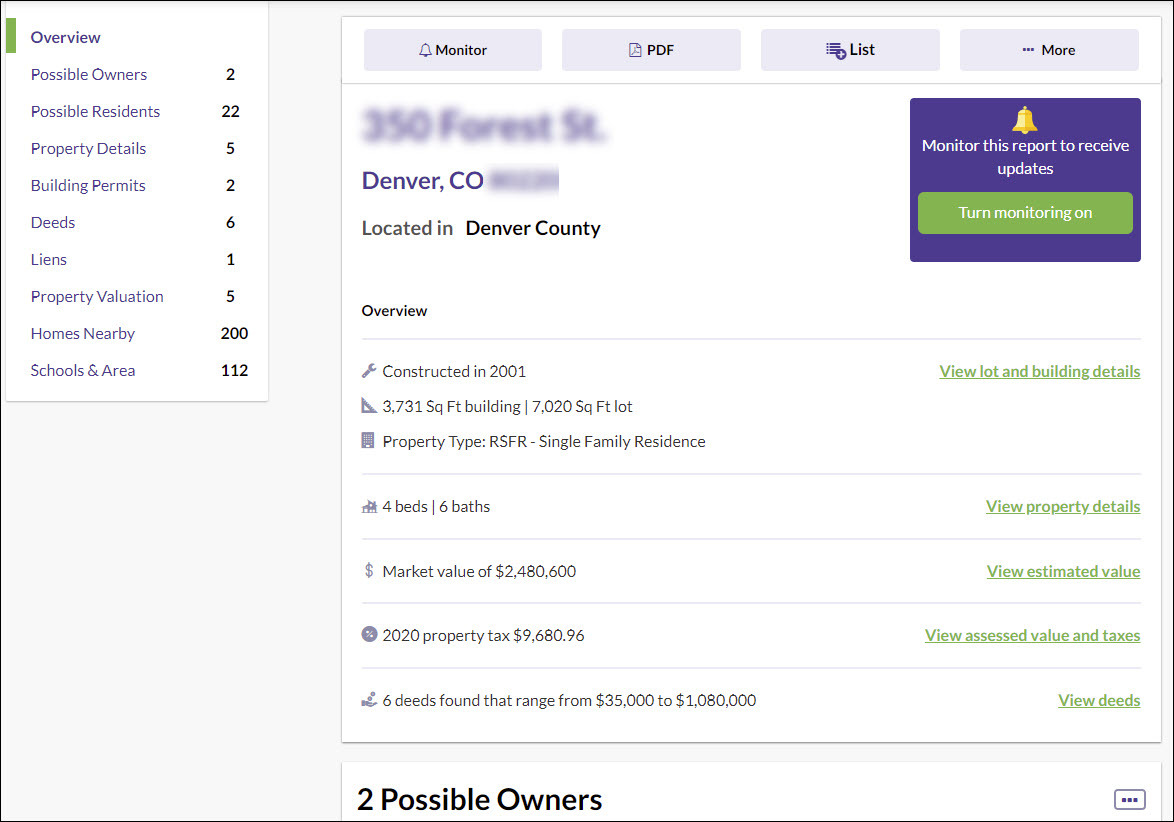
Task: Turn monitoring on for this report
Action: (x=1025, y=213)
